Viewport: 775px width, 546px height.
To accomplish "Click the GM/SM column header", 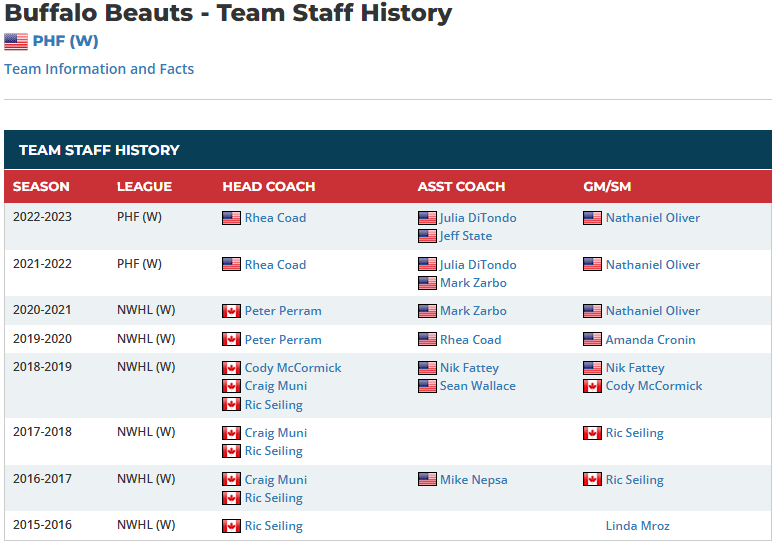I will coord(607,186).
